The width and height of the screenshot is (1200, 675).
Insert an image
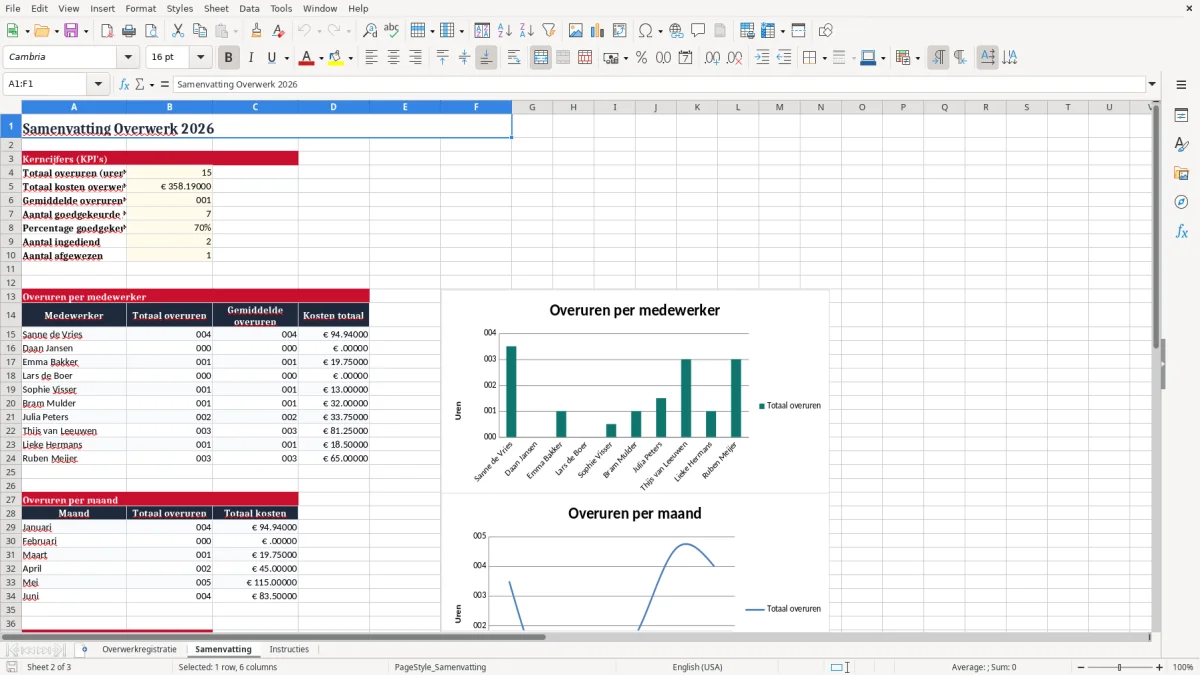pyautogui.click(x=576, y=31)
